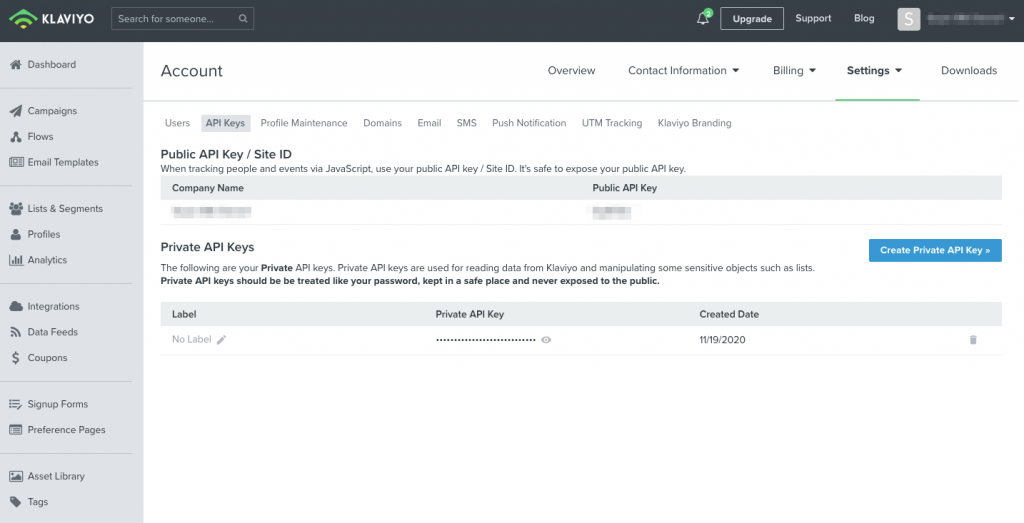The height and width of the screenshot is (523, 1024).
Task: Click the Dashboard home icon
Action: tap(16, 64)
